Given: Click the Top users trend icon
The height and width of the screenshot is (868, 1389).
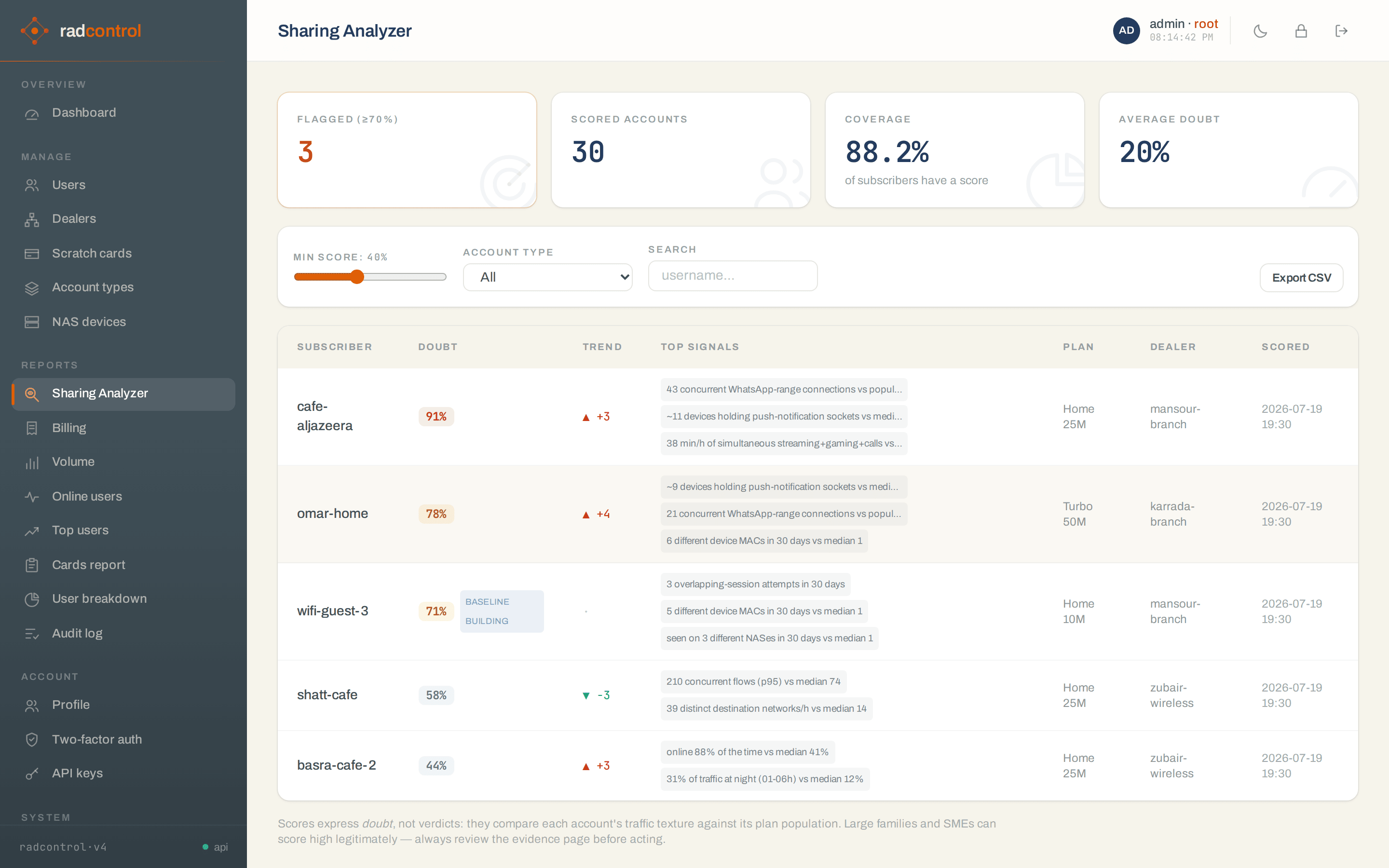Looking at the screenshot, I should (x=32, y=530).
